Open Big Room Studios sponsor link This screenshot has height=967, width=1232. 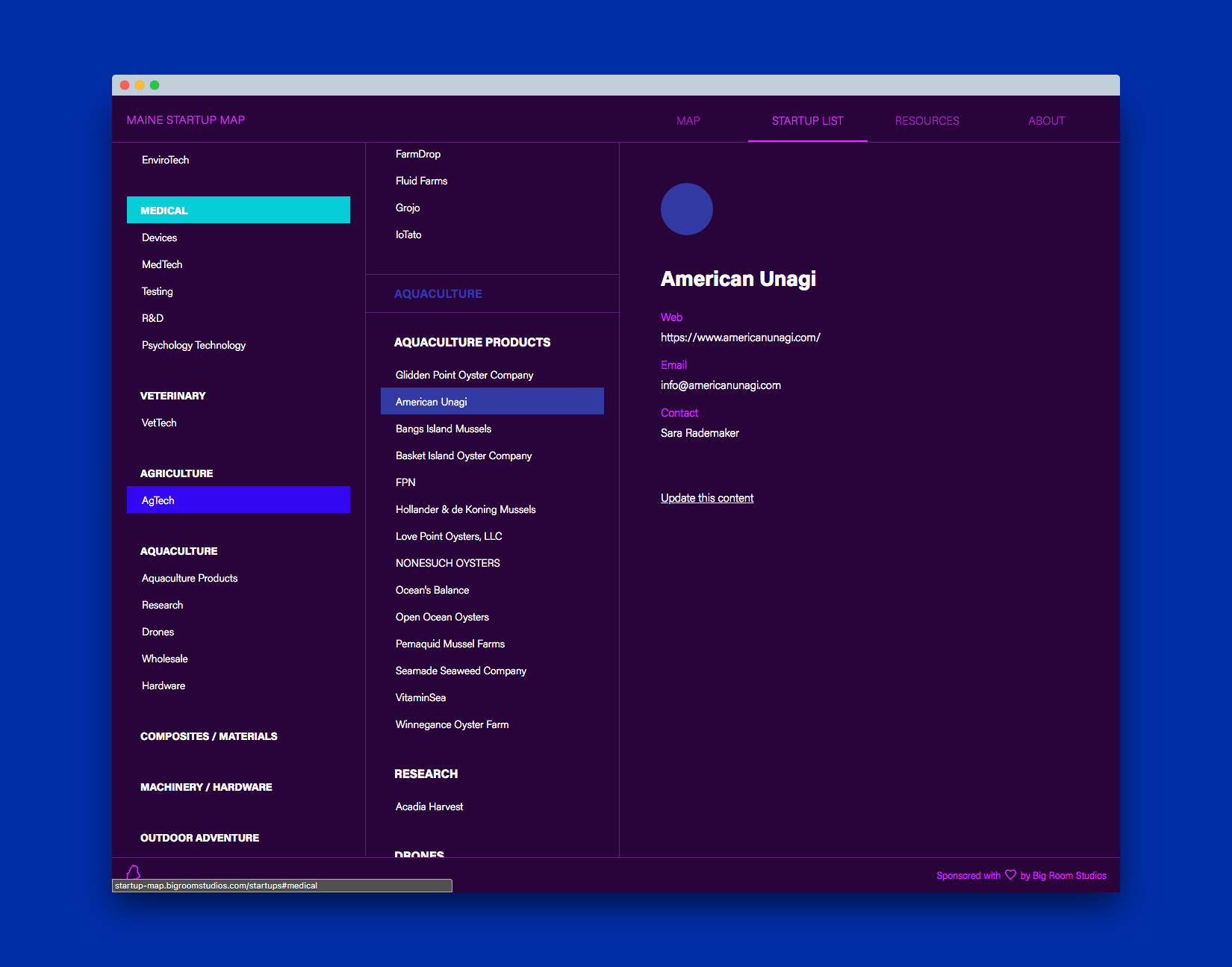click(x=1069, y=876)
